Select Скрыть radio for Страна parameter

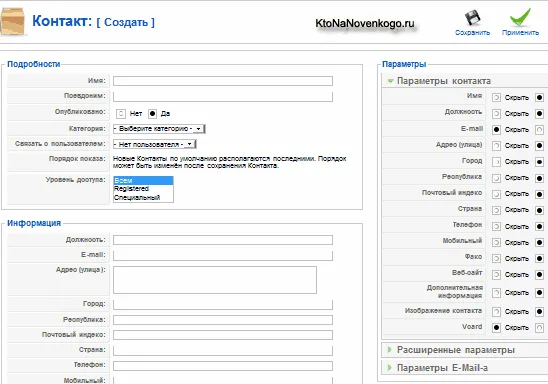[x=496, y=210]
